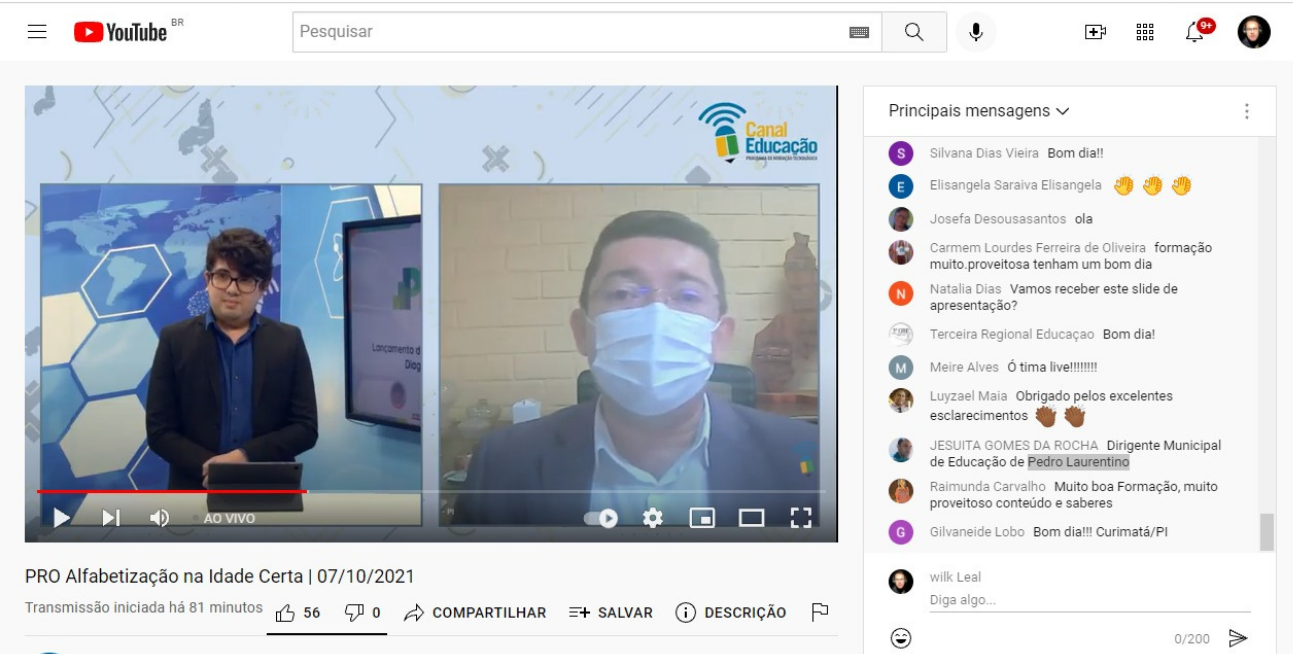
Task: Mute the video volume
Action: click(x=159, y=518)
